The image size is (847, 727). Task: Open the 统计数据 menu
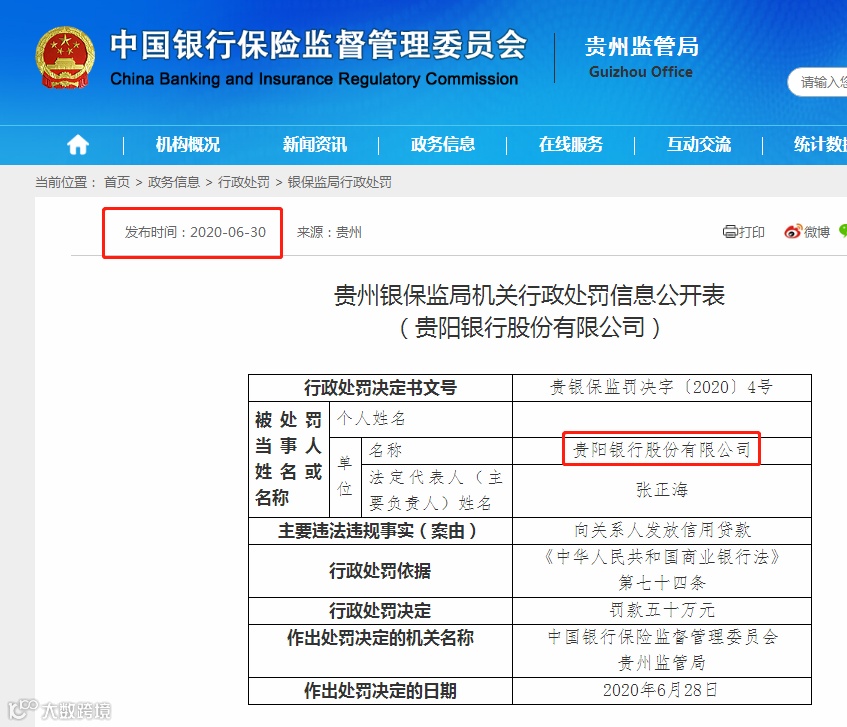coord(820,145)
